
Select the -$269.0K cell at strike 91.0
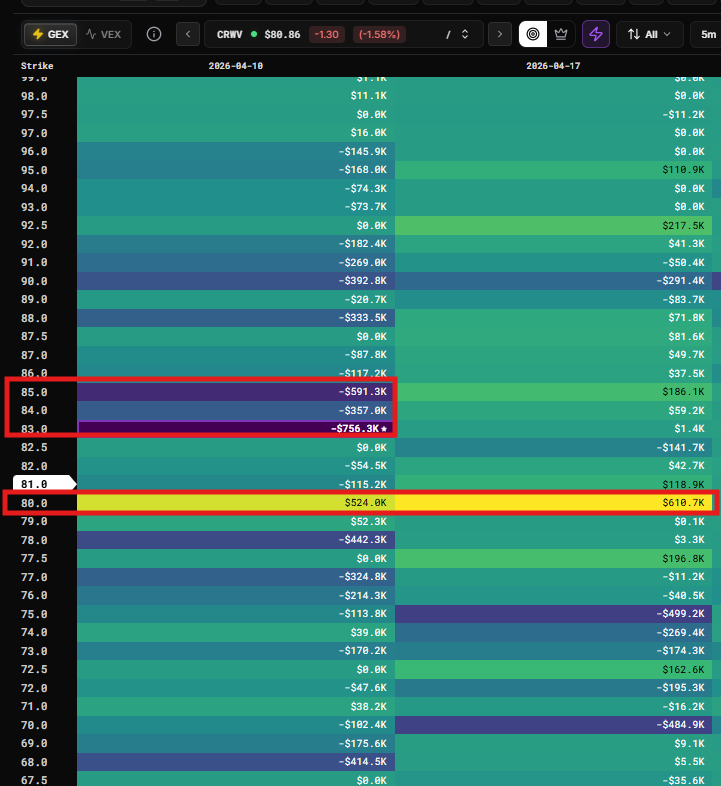(236, 263)
